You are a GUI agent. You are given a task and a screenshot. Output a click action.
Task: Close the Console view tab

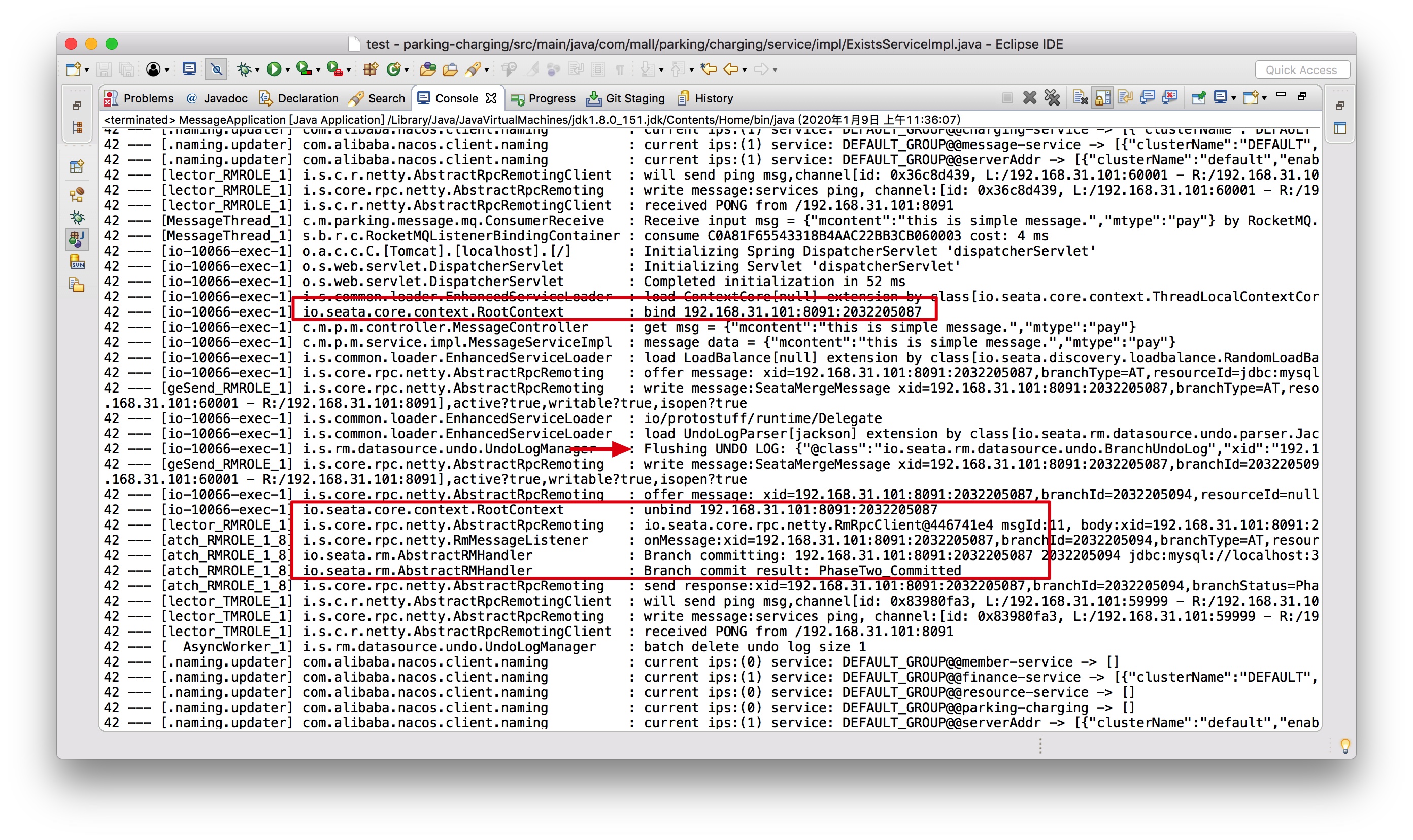click(x=492, y=98)
